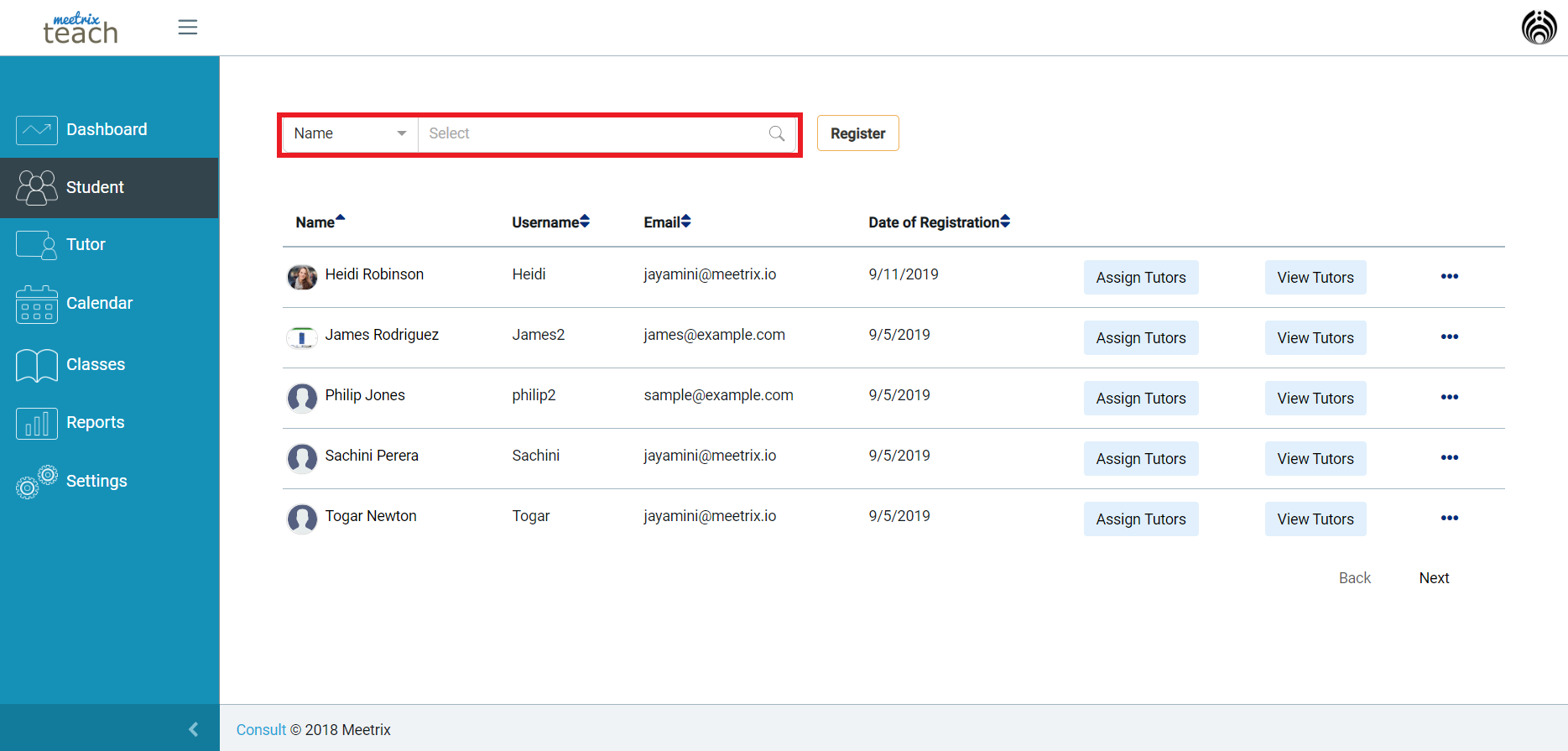Click the name Togar Newton
Screen dimensions: 1568x751
pos(371,516)
